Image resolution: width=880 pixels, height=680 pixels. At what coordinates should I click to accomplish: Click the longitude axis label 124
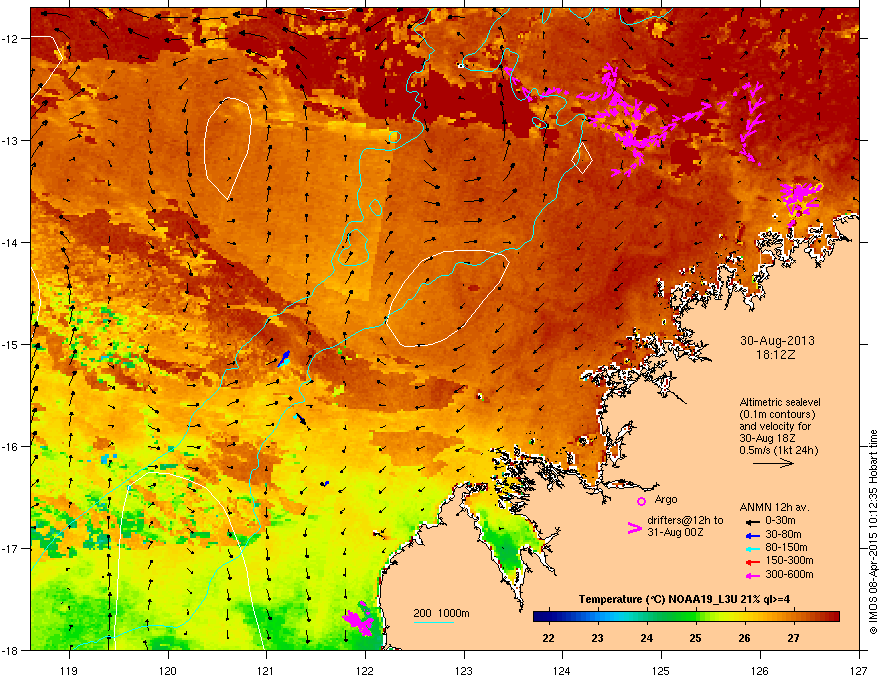[562, 670]
